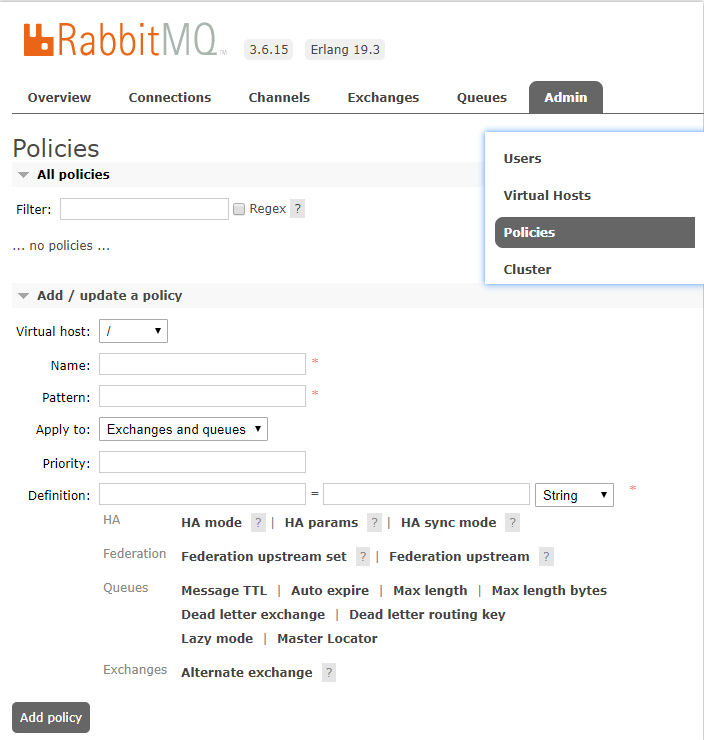The width and height of the screenshot is (704, 740).
Task: Insert the Lazy mode definition key
Action: (x=217, y=639)
